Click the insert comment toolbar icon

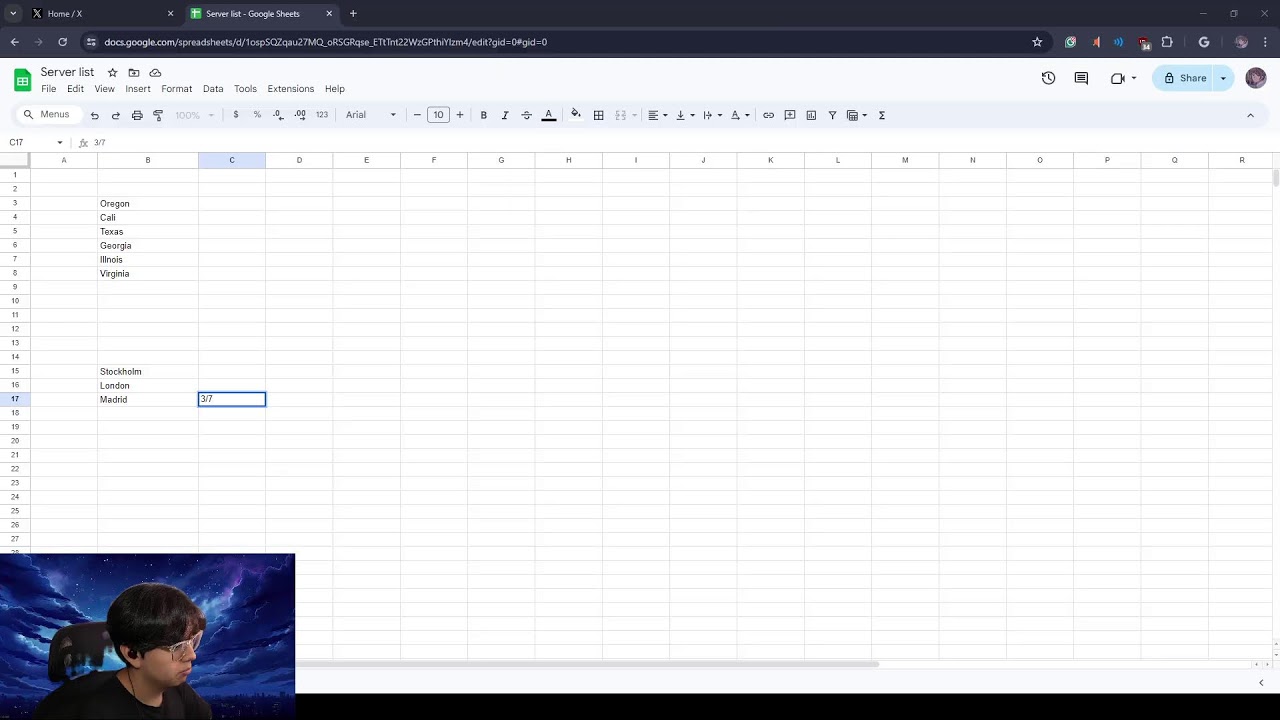[790, 115]
